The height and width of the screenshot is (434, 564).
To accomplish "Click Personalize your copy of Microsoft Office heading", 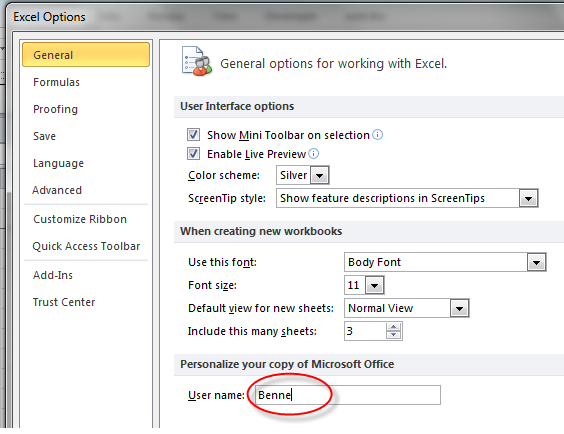I will tap(287, 364).
